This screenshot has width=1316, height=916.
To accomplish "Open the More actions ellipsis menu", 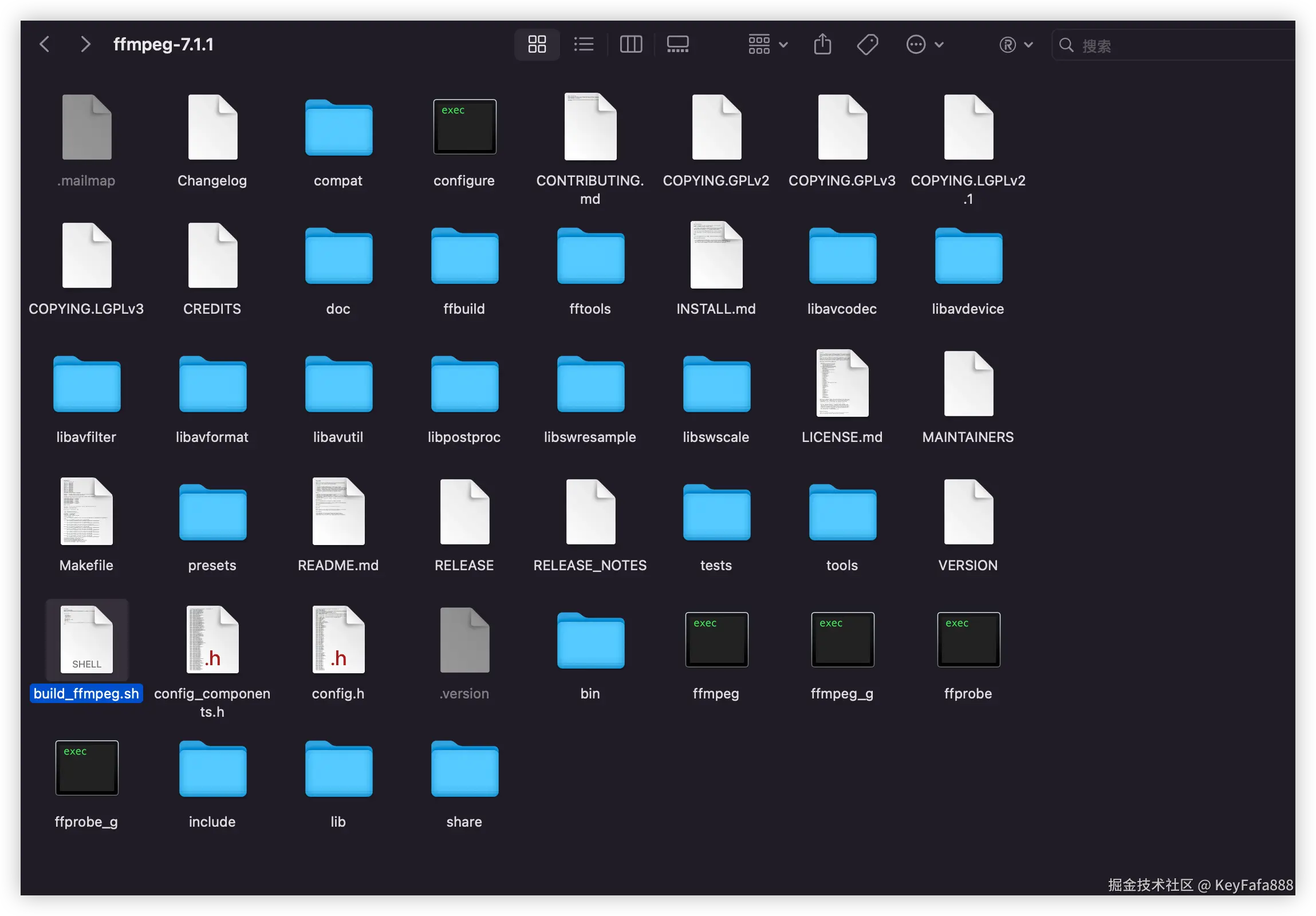I will [924, 44].
